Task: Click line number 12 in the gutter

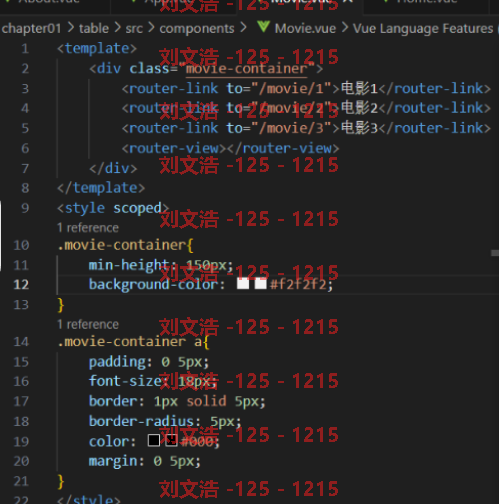Action: (21, 284)
